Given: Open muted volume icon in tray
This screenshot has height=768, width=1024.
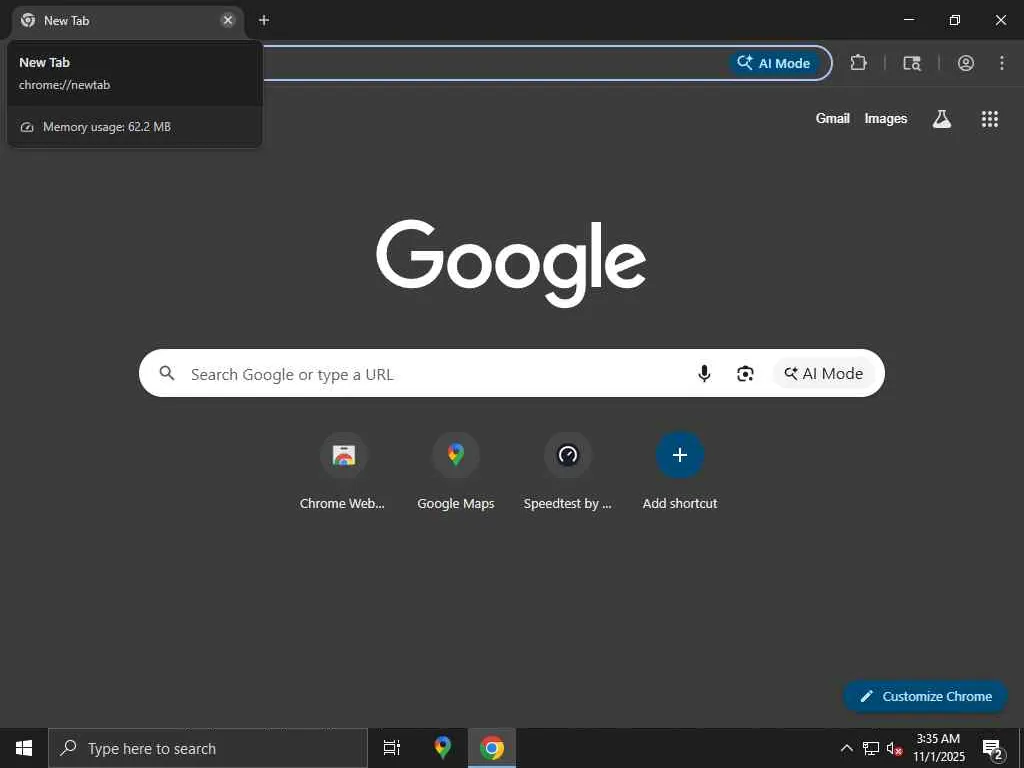Looking at the screenshot, I should tap(894, 748).
